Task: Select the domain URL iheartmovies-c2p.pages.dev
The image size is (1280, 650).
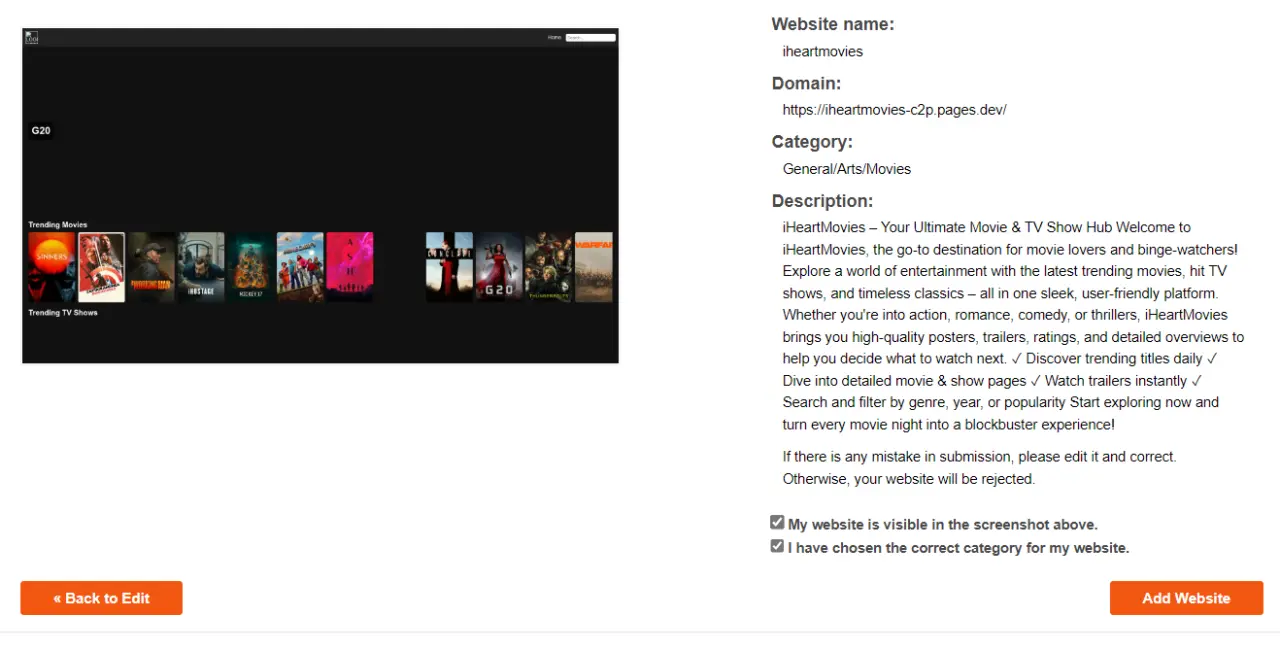Action: pos(894,110)
